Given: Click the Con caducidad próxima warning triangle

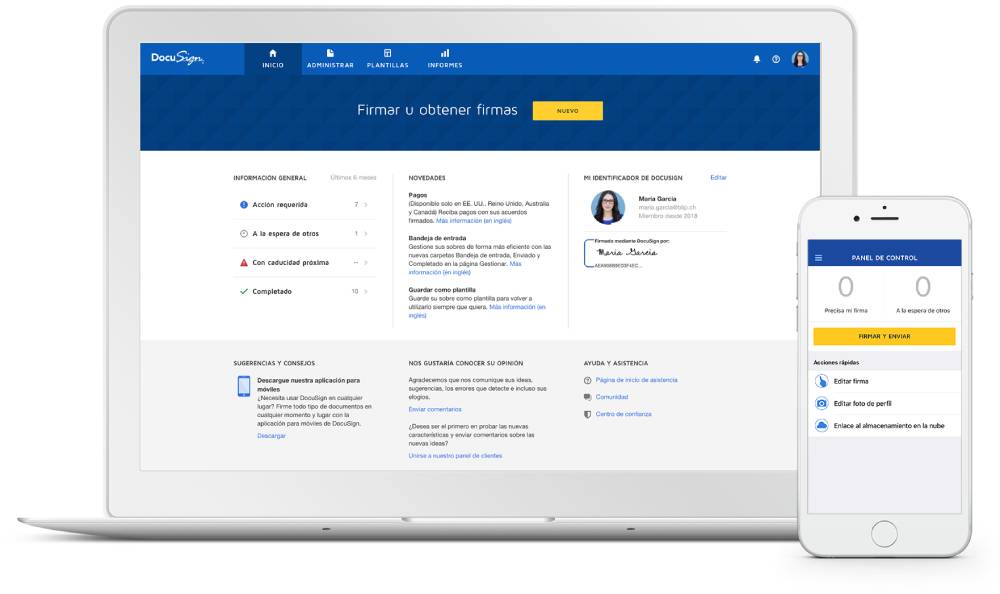Looking at the screenshot, I should tap(243, 262).
